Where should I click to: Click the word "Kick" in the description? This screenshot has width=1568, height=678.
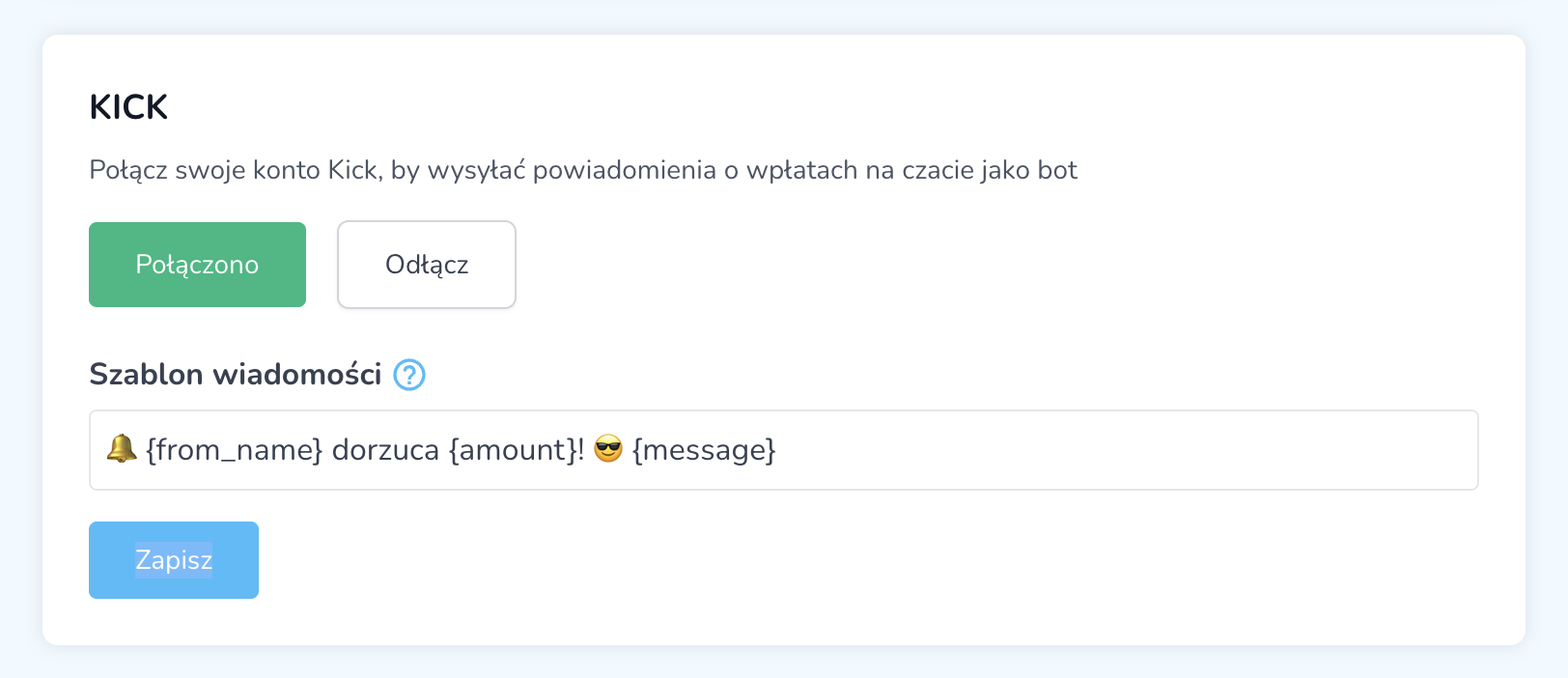(x=352, y=171)
